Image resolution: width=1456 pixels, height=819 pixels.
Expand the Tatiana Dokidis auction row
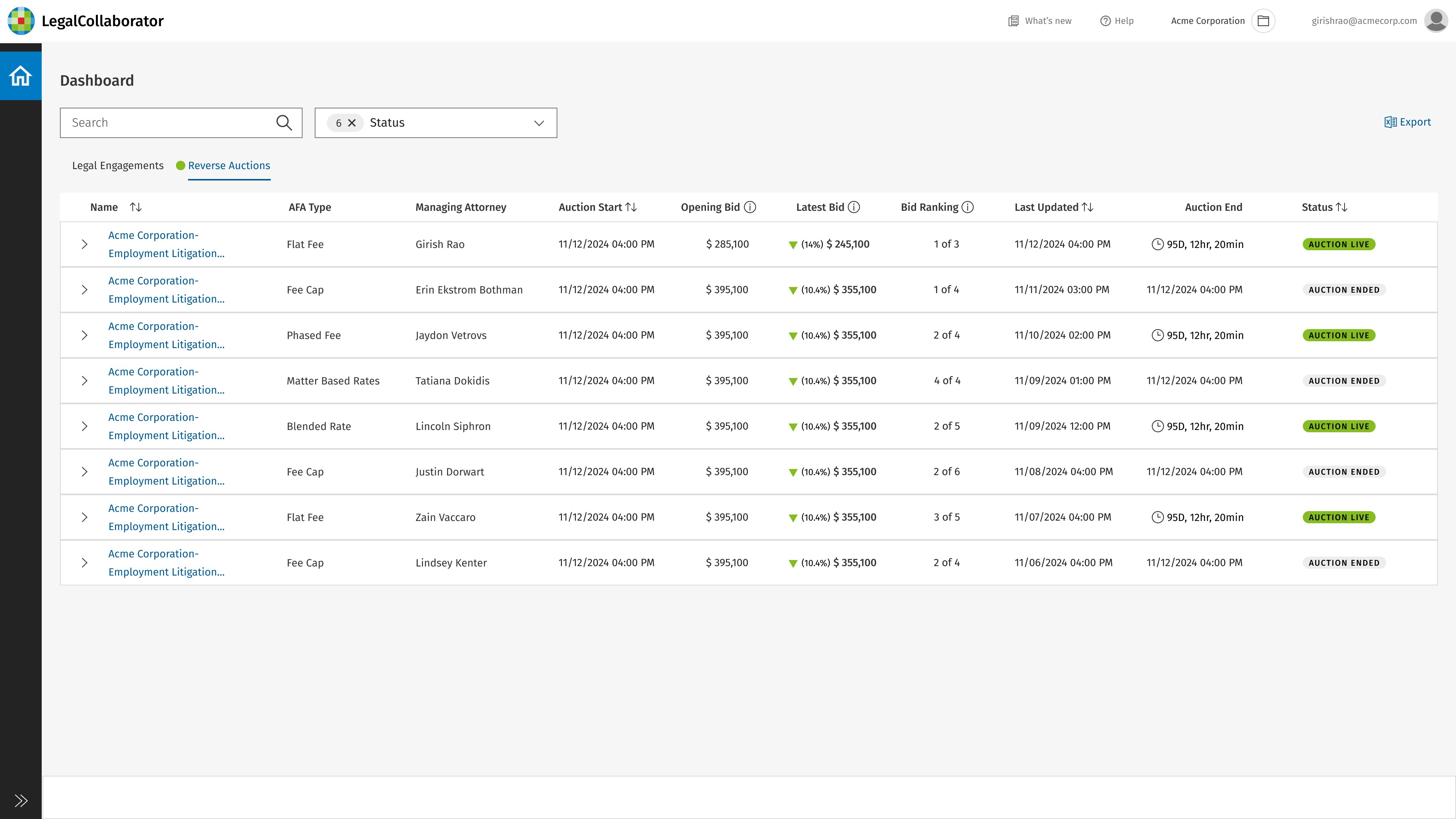(84, 381)
